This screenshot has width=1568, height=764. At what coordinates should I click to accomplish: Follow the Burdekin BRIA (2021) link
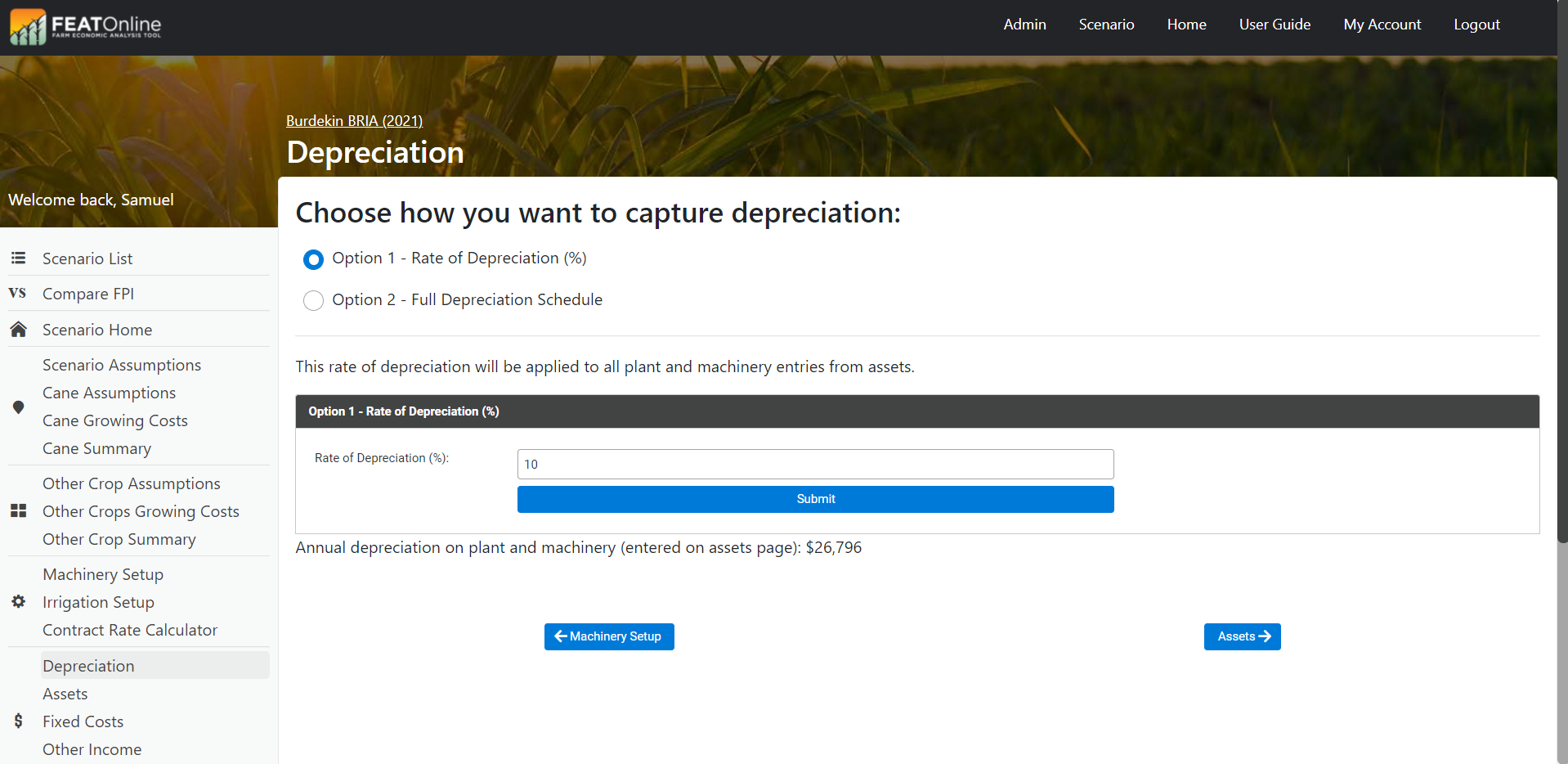pos(354,121)
